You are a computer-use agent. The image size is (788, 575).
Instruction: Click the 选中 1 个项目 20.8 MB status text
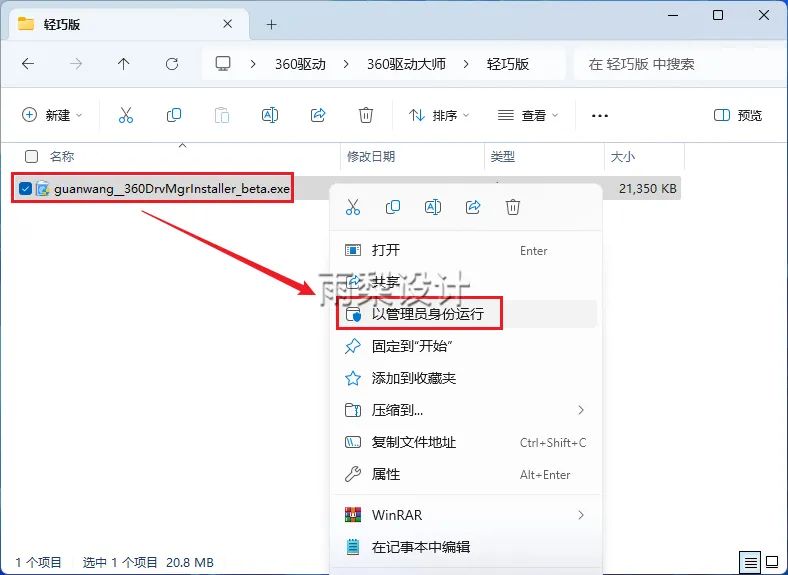[148, 562]
